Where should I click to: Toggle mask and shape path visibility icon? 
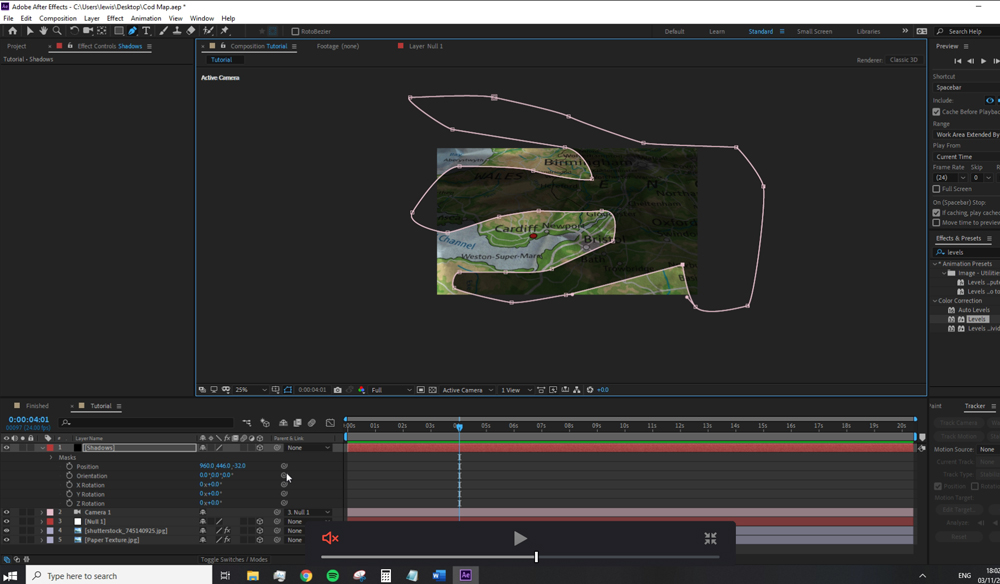tap(288, 390)
